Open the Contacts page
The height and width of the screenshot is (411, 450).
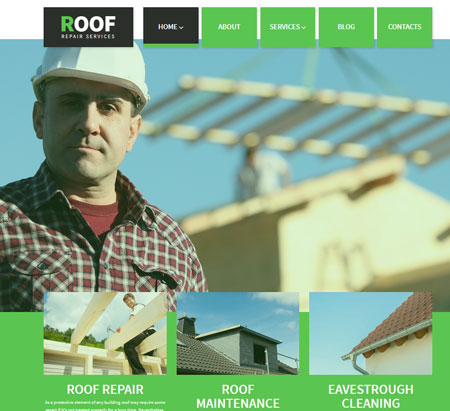[405, 27]
